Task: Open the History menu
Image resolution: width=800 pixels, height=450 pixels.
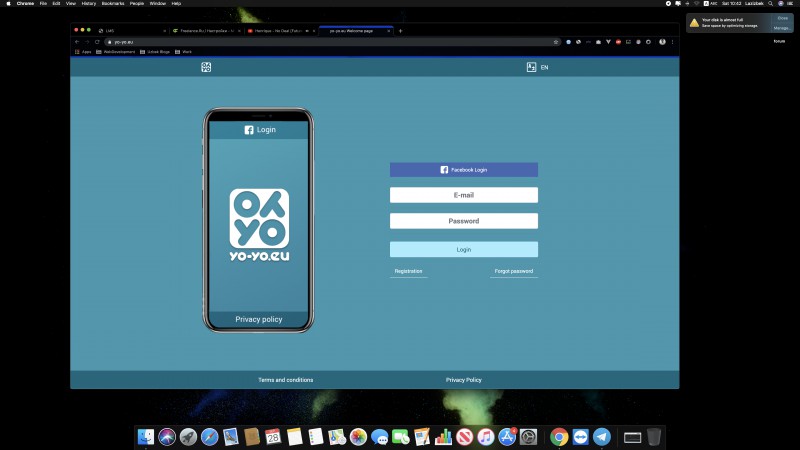Action: (x=89, y=4)
